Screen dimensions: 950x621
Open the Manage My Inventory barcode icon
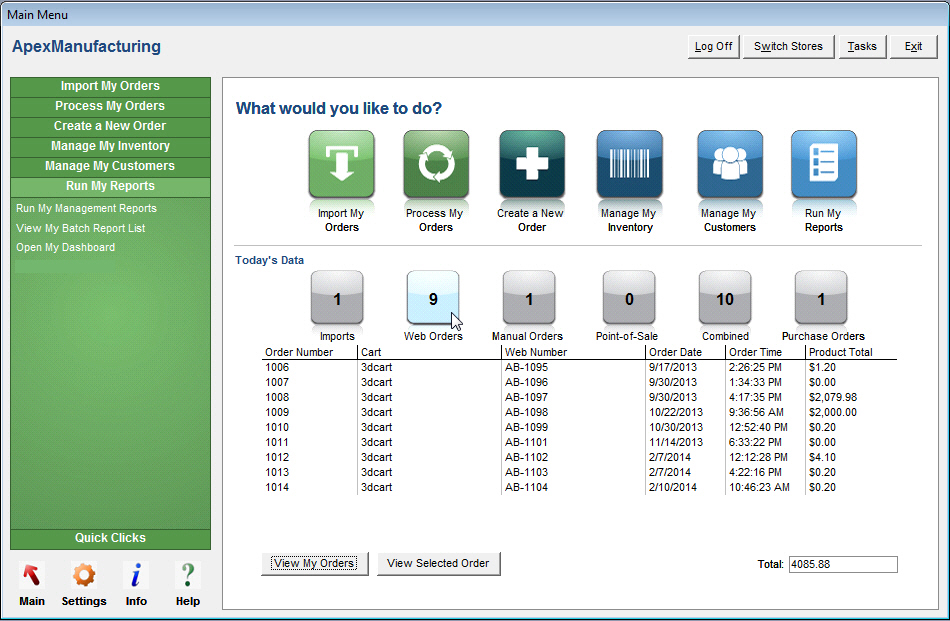629,165
